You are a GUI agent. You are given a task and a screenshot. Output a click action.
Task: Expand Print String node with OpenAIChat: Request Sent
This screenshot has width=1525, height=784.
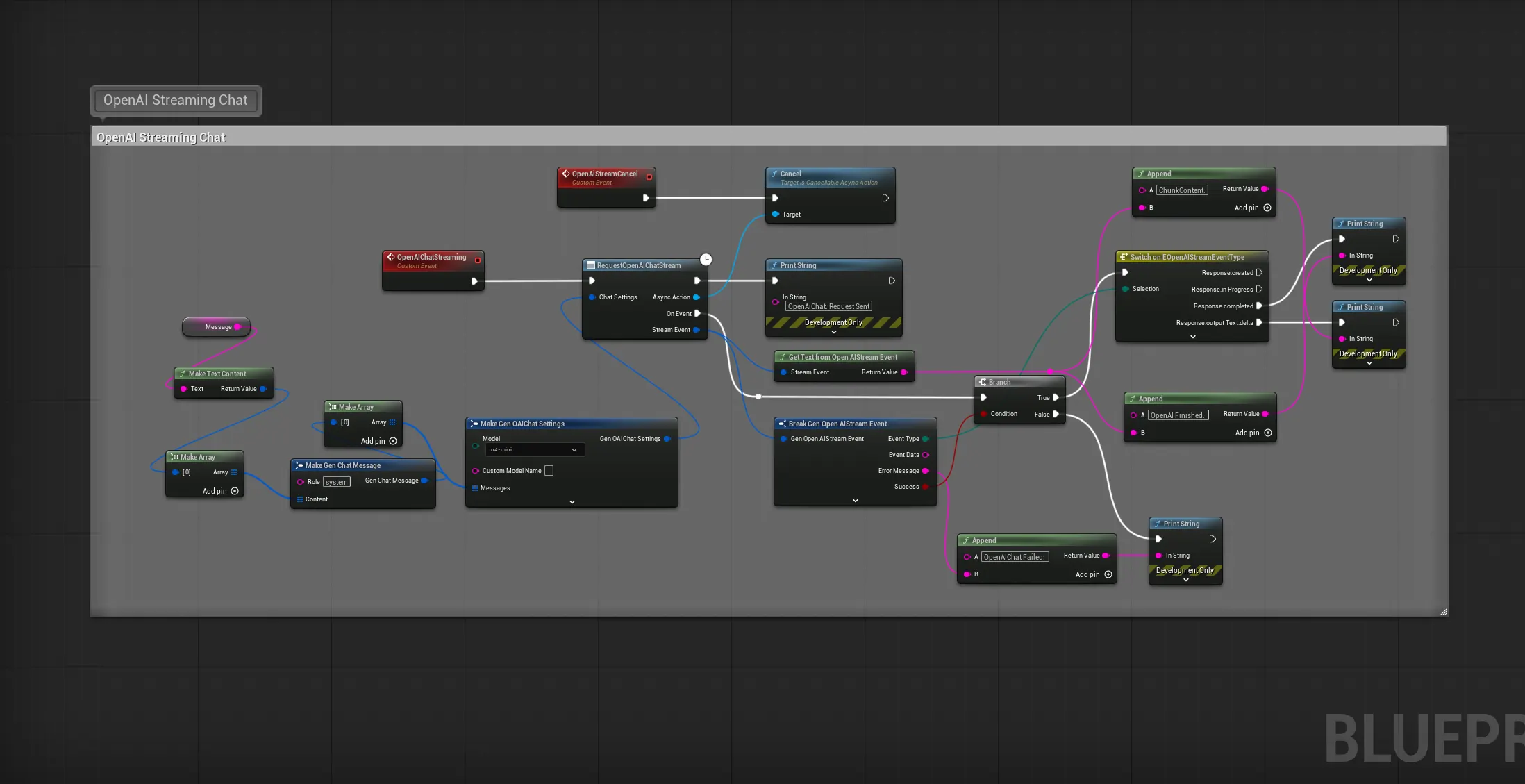coord(834,332)
